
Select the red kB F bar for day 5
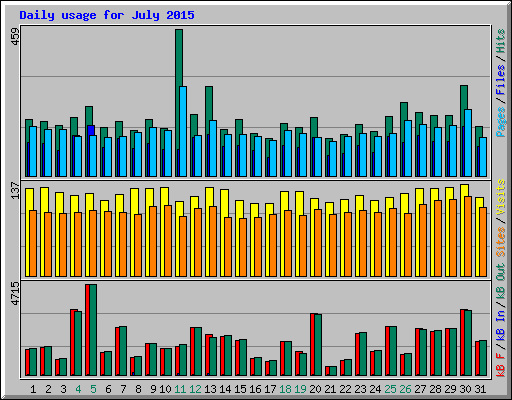coord(87,330)
